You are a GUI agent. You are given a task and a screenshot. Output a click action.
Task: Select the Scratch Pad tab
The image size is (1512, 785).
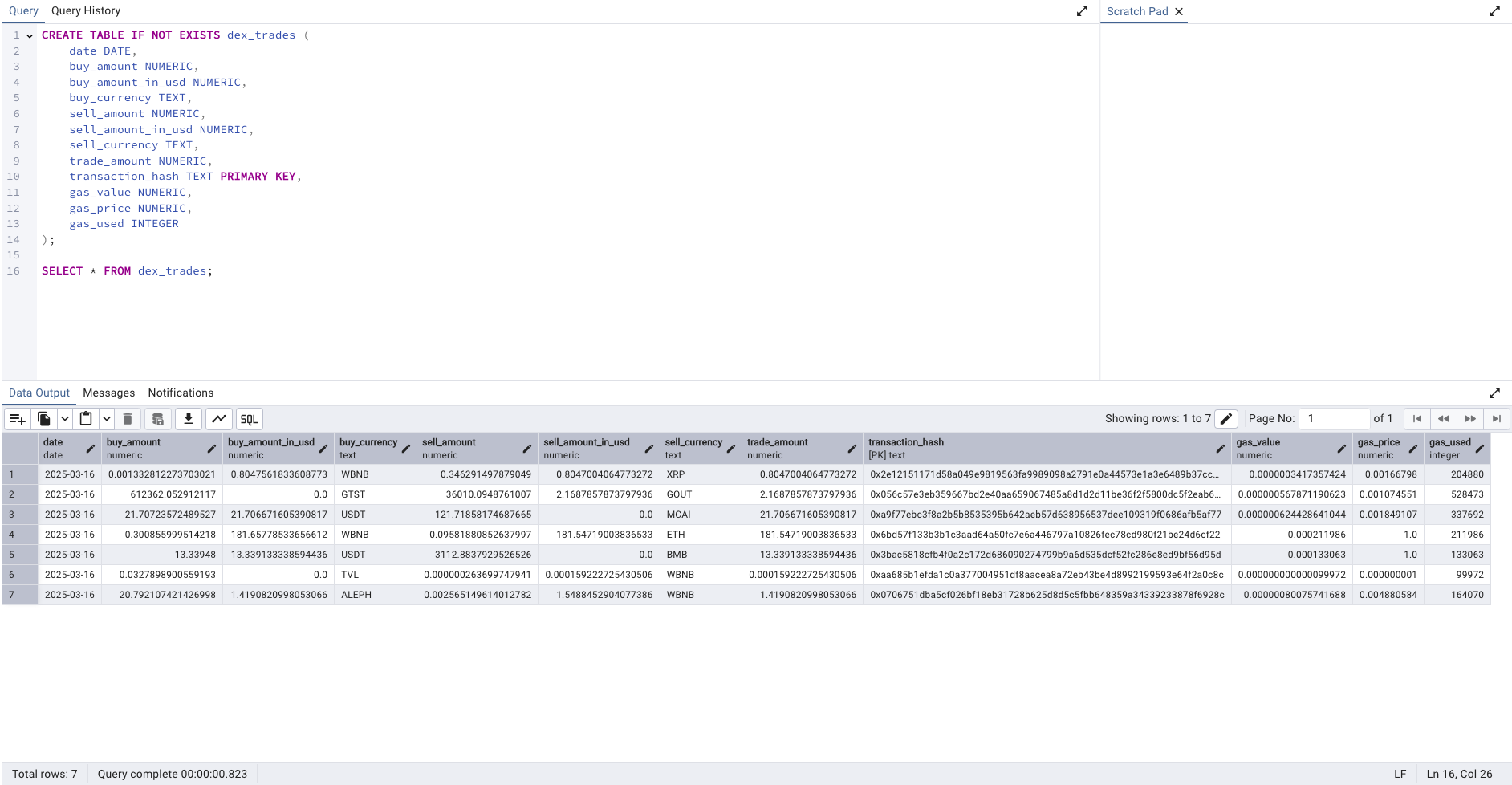click(1137, 11)
